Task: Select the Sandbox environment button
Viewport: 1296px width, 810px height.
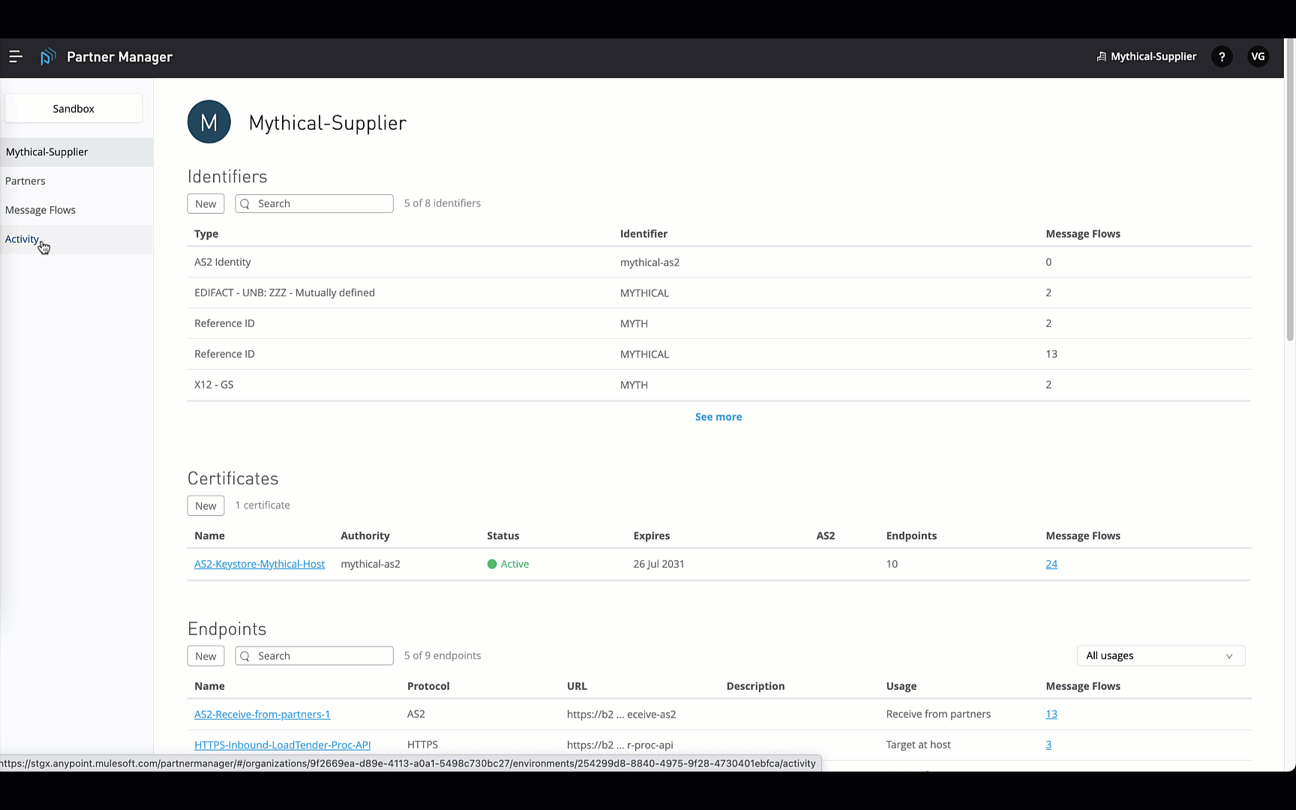Action: [x=74, y=108]
